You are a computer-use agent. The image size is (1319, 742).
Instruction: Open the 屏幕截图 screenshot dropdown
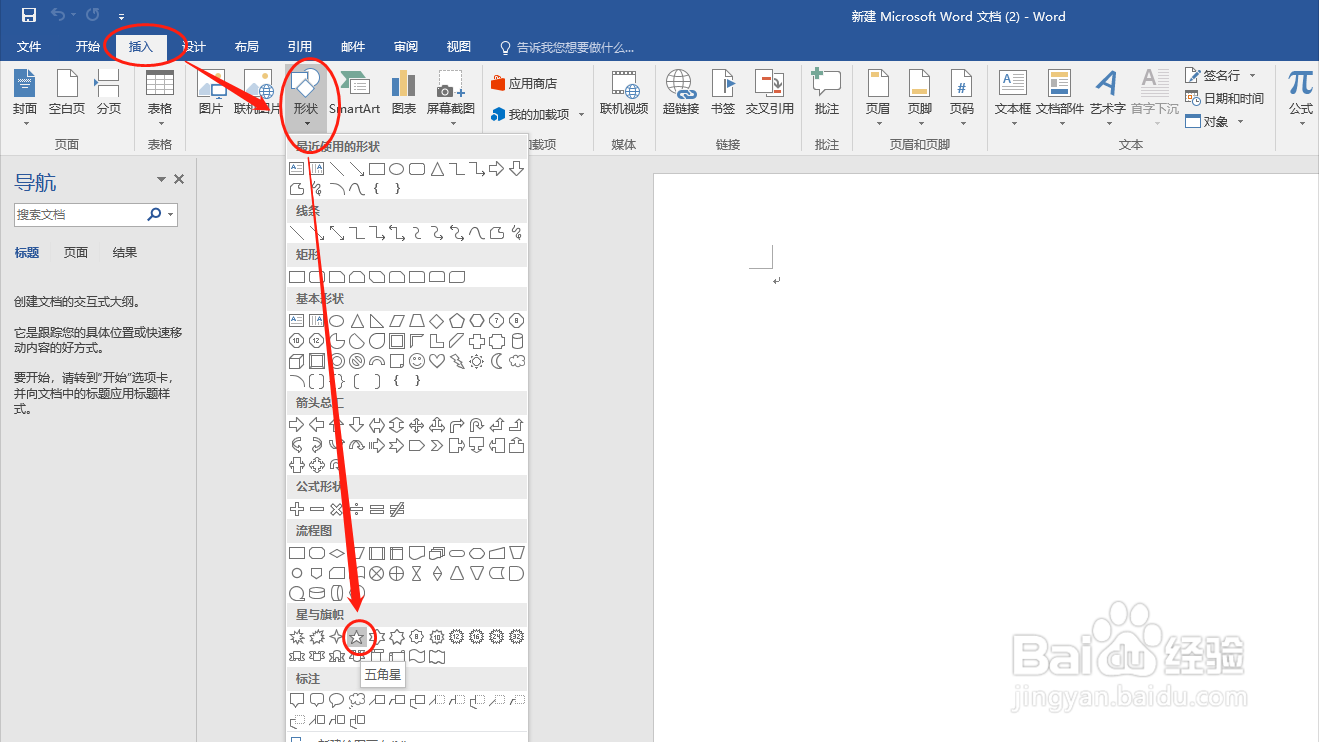click(x=451, y=98)
